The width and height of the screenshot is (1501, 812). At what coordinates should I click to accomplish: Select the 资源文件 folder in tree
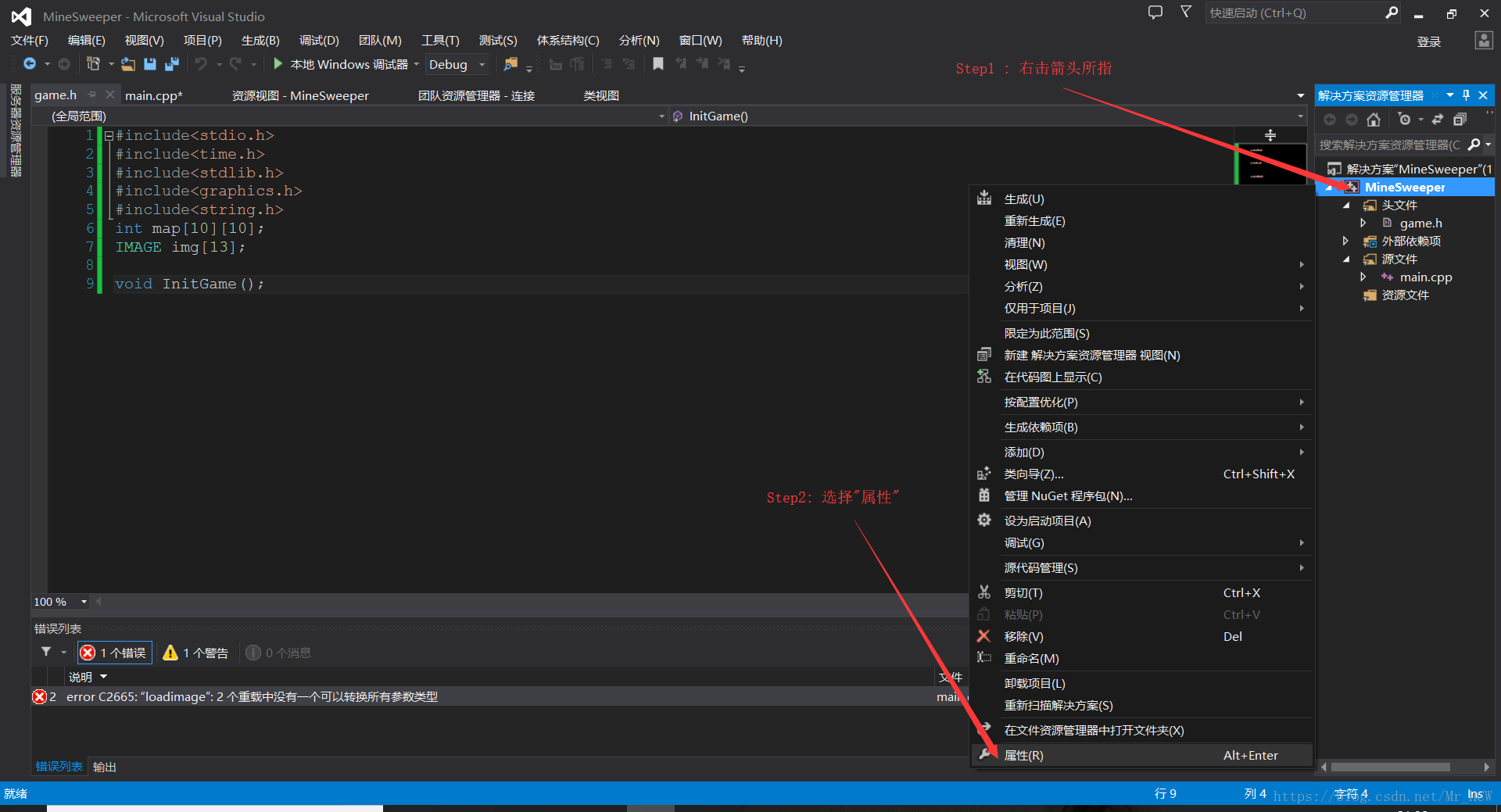1405,295
